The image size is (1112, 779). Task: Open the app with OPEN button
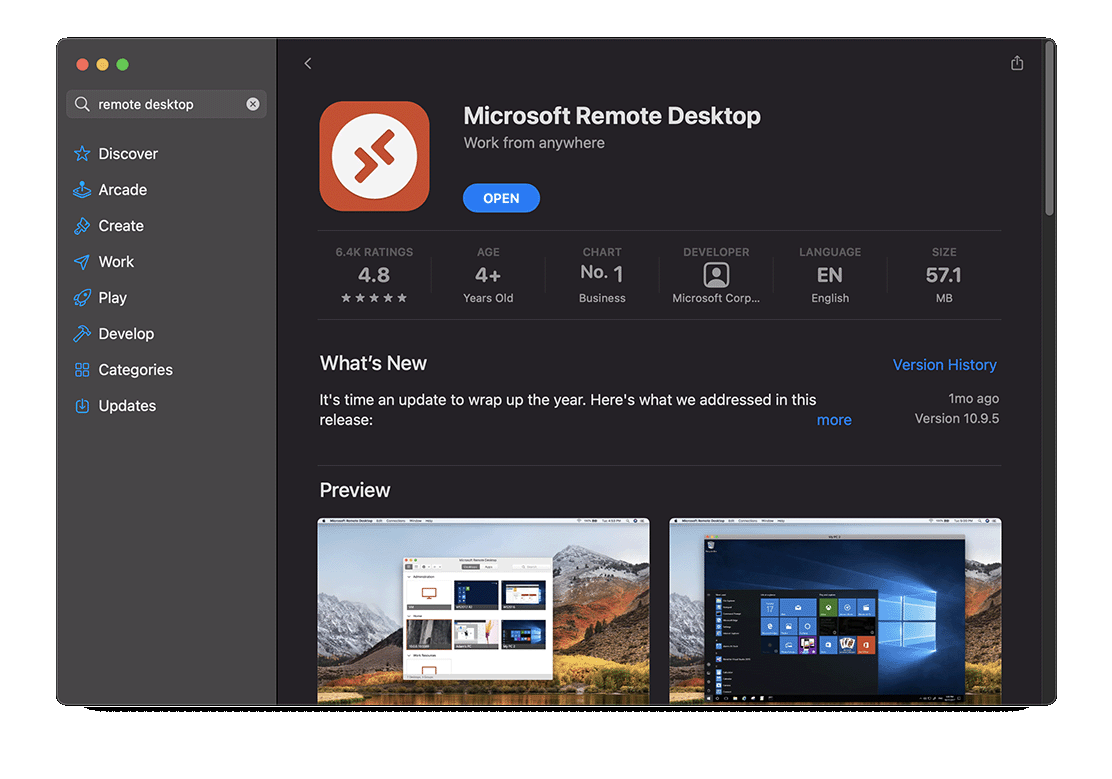click(501, 199)
